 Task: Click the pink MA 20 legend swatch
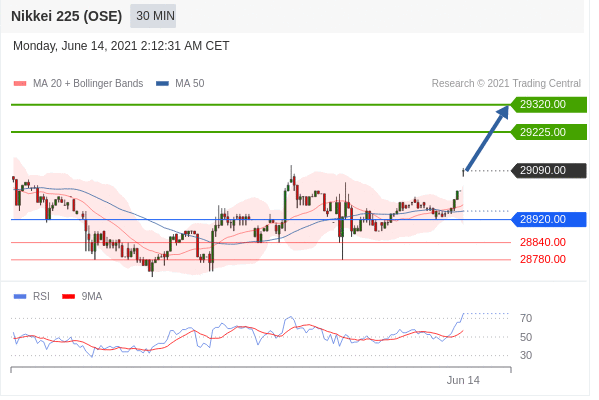coord(20,84)
